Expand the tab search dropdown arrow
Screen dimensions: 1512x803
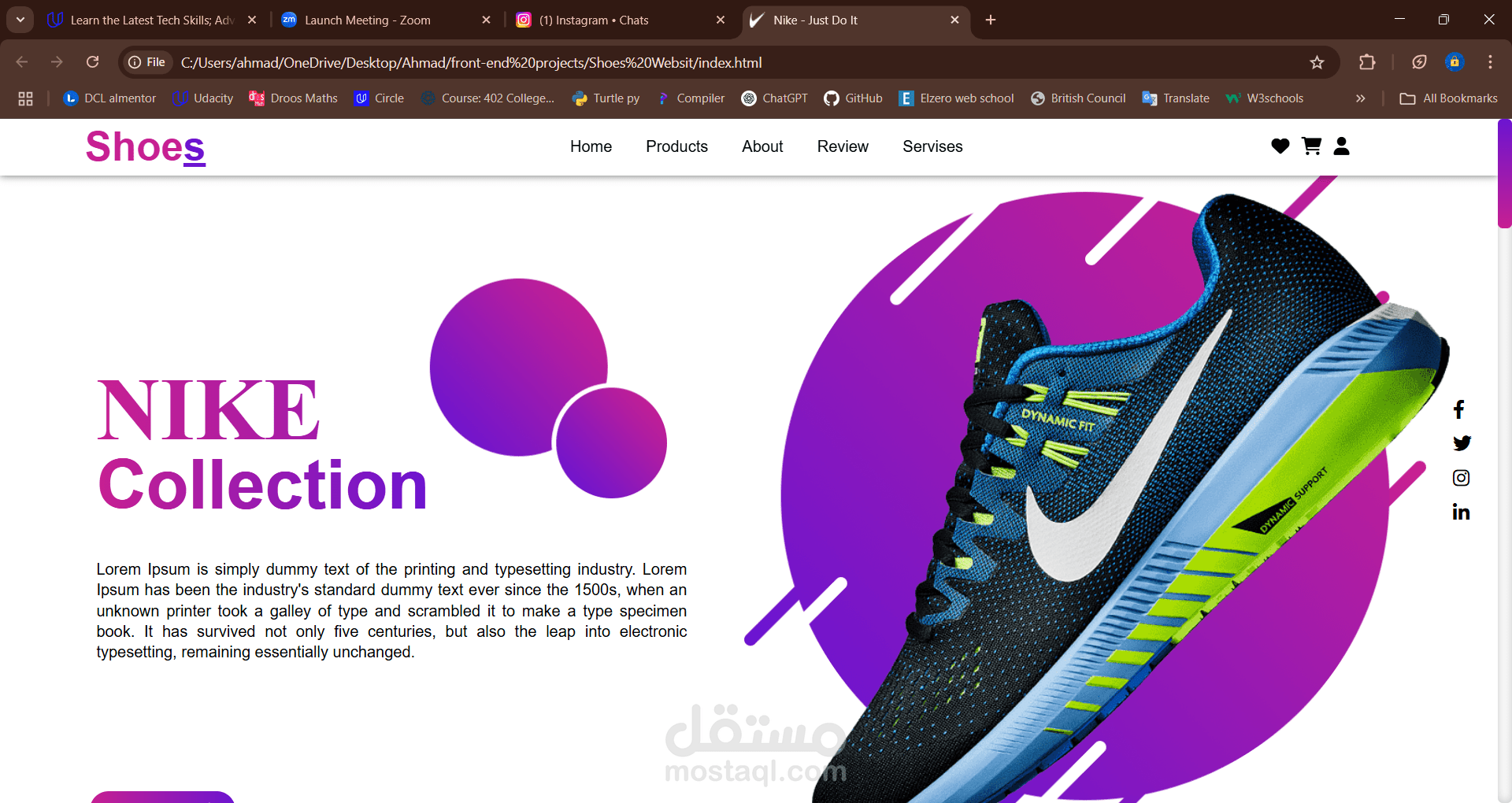[20, 20]
